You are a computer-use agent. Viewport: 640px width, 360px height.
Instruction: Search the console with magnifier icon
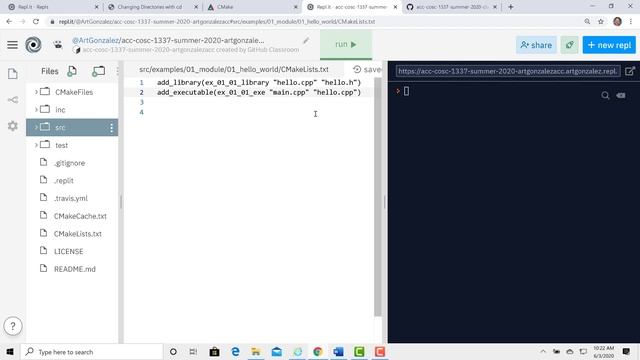[x=605, y=96]
